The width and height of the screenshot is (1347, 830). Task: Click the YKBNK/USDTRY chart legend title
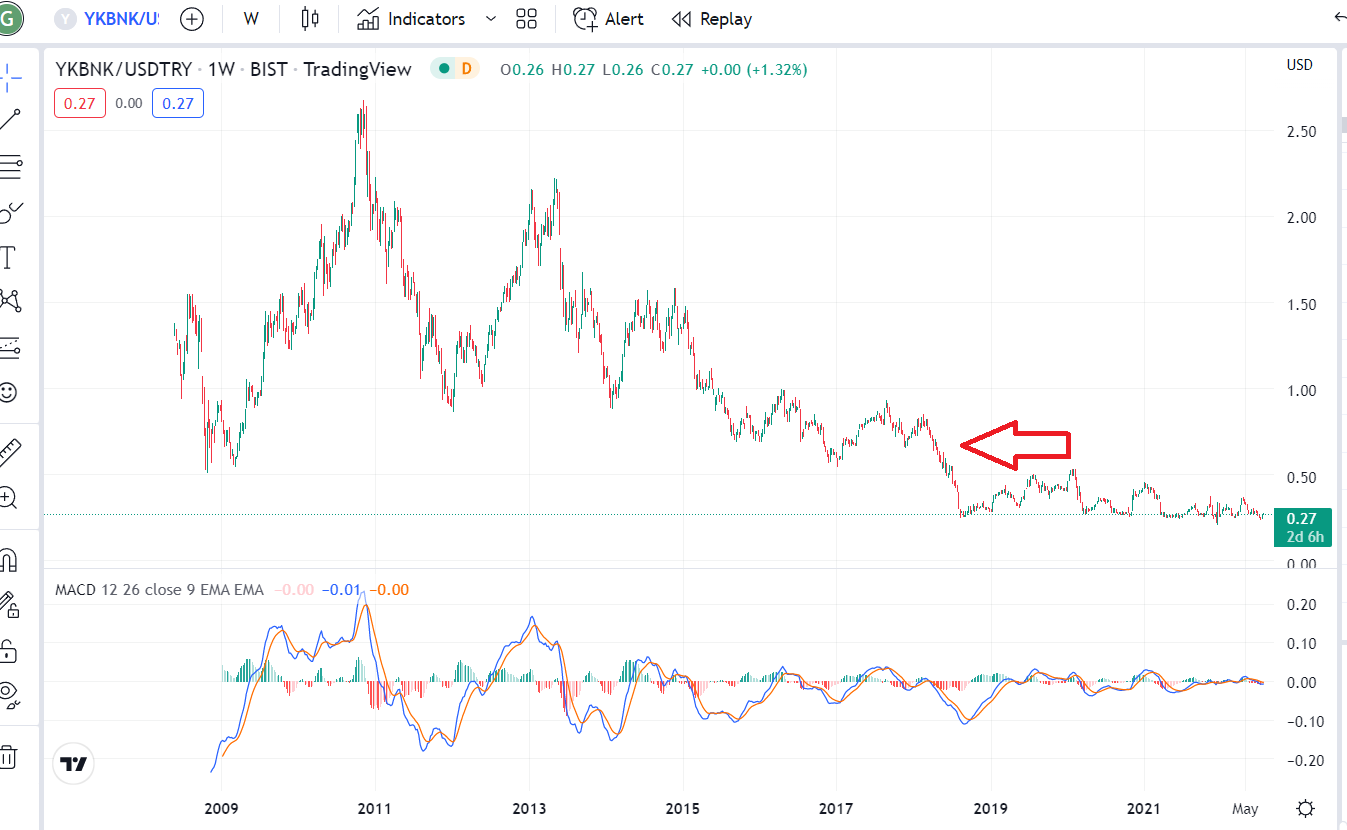tap(233, 69)
